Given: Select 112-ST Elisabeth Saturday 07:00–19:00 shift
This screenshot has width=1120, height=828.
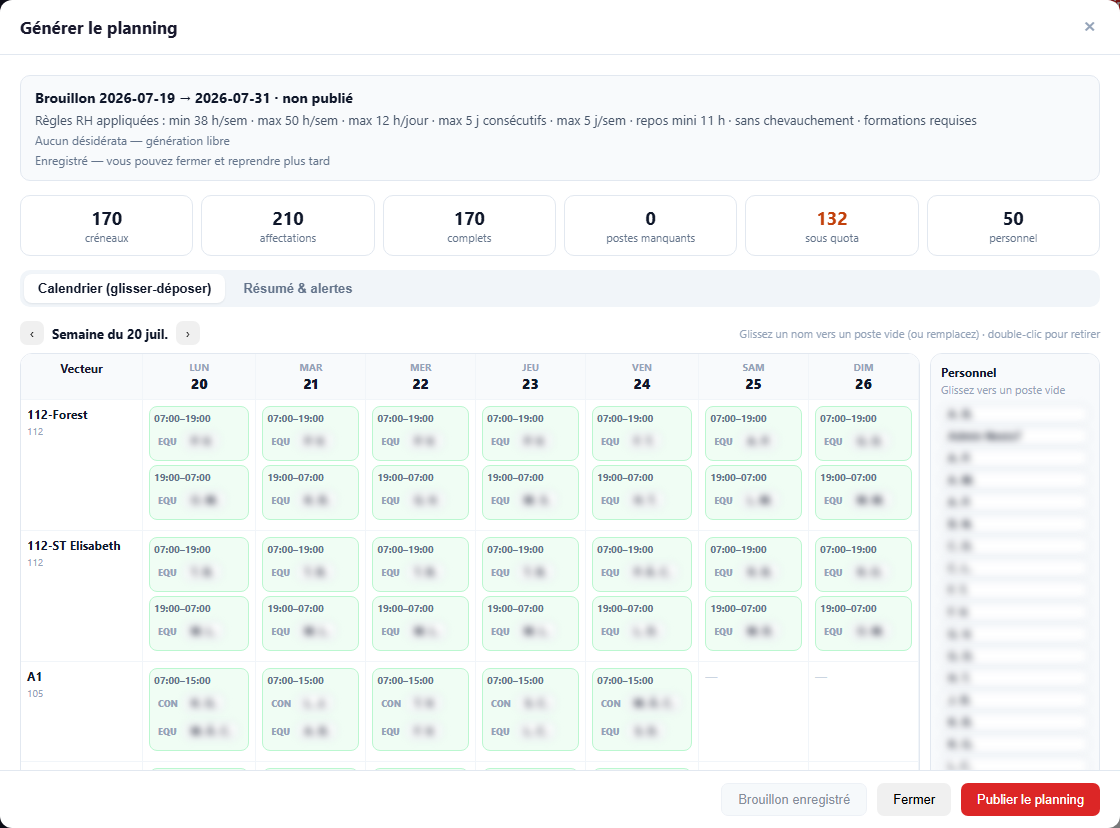Looking at the screenshot, I should 753,564.
